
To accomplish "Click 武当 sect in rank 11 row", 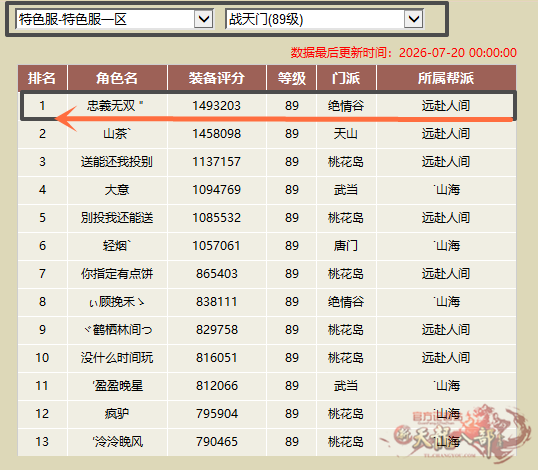I will point(346,386).
